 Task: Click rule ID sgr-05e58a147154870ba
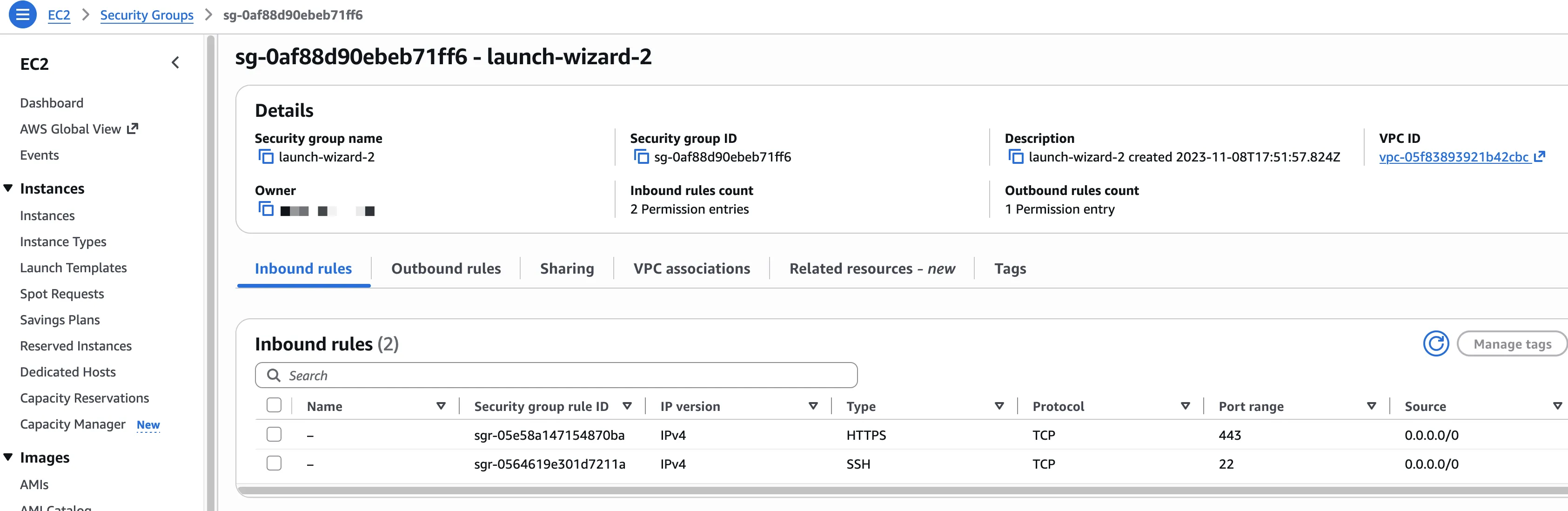(549, 435)
